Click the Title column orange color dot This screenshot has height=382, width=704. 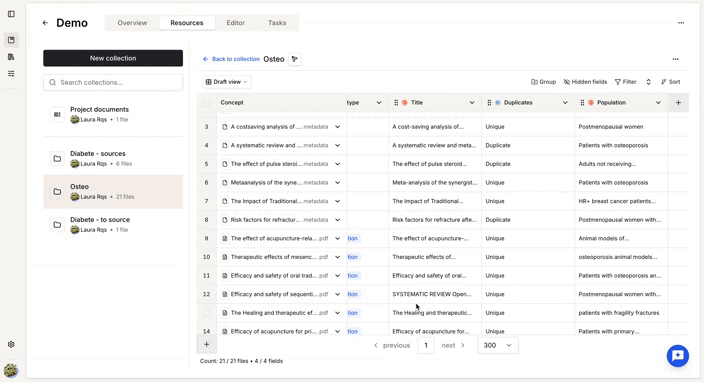[405, 103]
